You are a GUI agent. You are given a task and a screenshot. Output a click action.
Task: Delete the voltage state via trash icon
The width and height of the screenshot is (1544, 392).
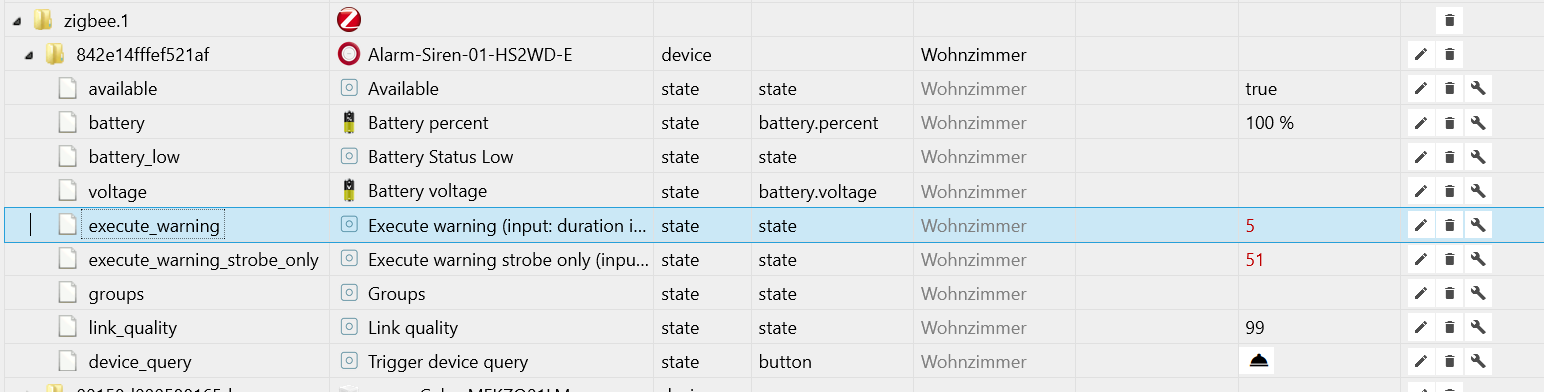tap(1450, 191)
